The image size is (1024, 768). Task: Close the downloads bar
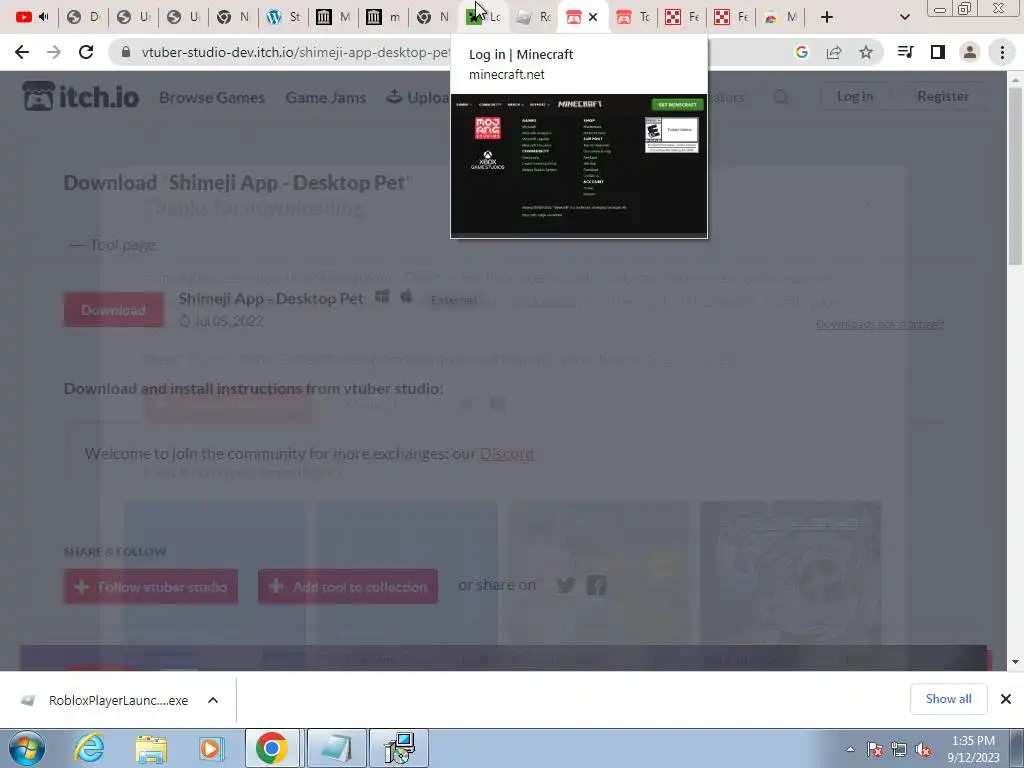tap(1006, 699)
